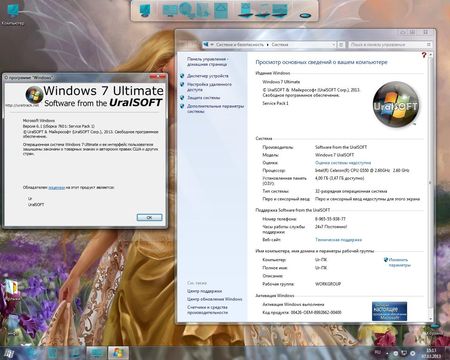Click breadcrumb Система и безопасность

(x=240, y=44)
